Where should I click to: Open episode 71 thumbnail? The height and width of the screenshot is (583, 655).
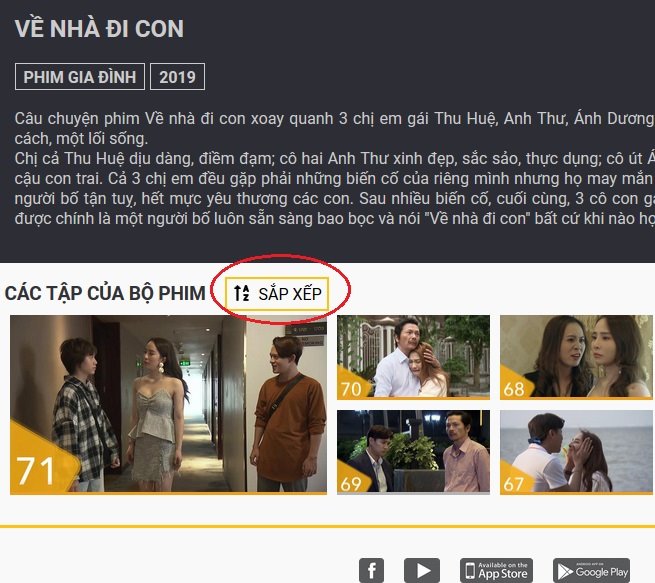pos(168,405)
